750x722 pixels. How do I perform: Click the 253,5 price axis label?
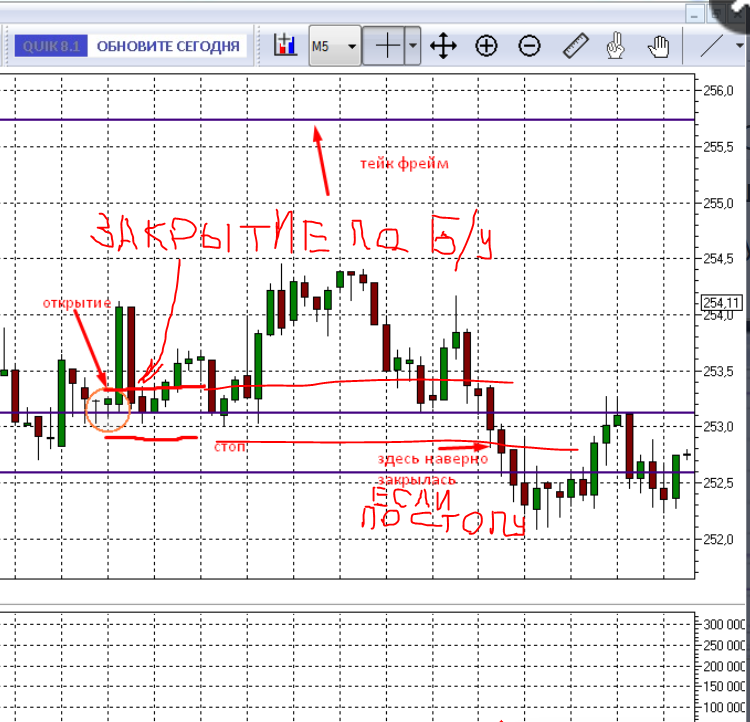pyautogui.click(x=718, y=371)
